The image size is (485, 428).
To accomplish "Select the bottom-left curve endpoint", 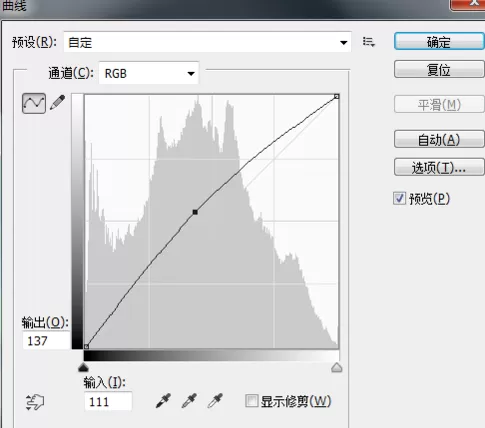I will click(x=86, y=347).
